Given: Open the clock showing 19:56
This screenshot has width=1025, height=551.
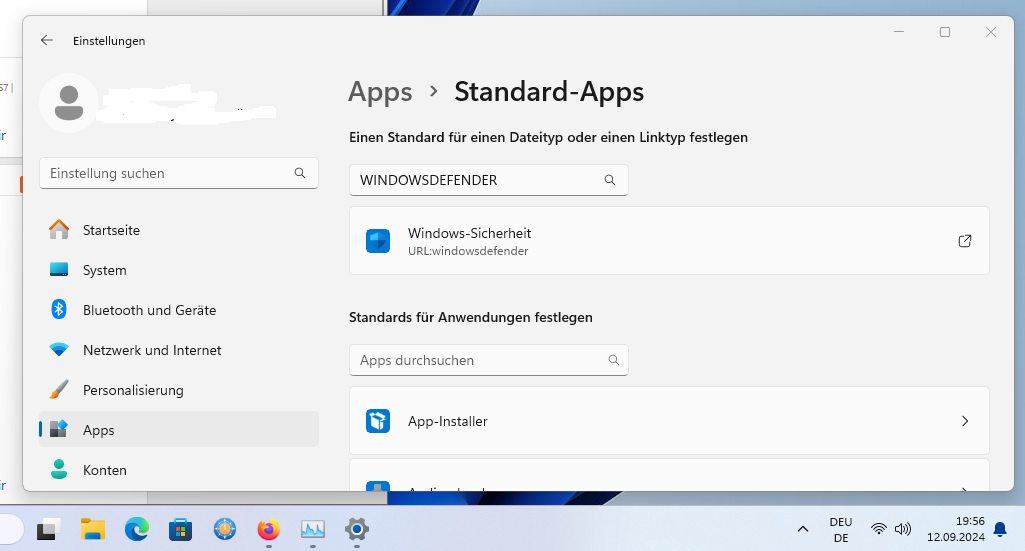Looking at the screenshot, I should coord(956,529).
